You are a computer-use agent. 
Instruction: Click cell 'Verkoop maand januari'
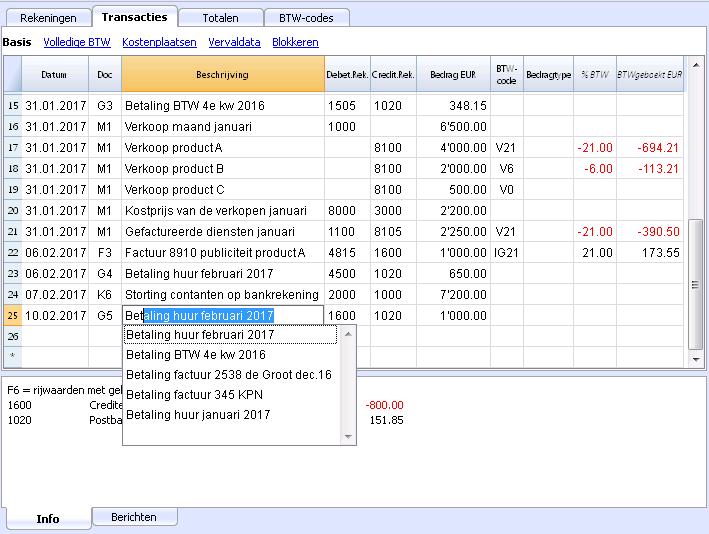pos(223,127)
